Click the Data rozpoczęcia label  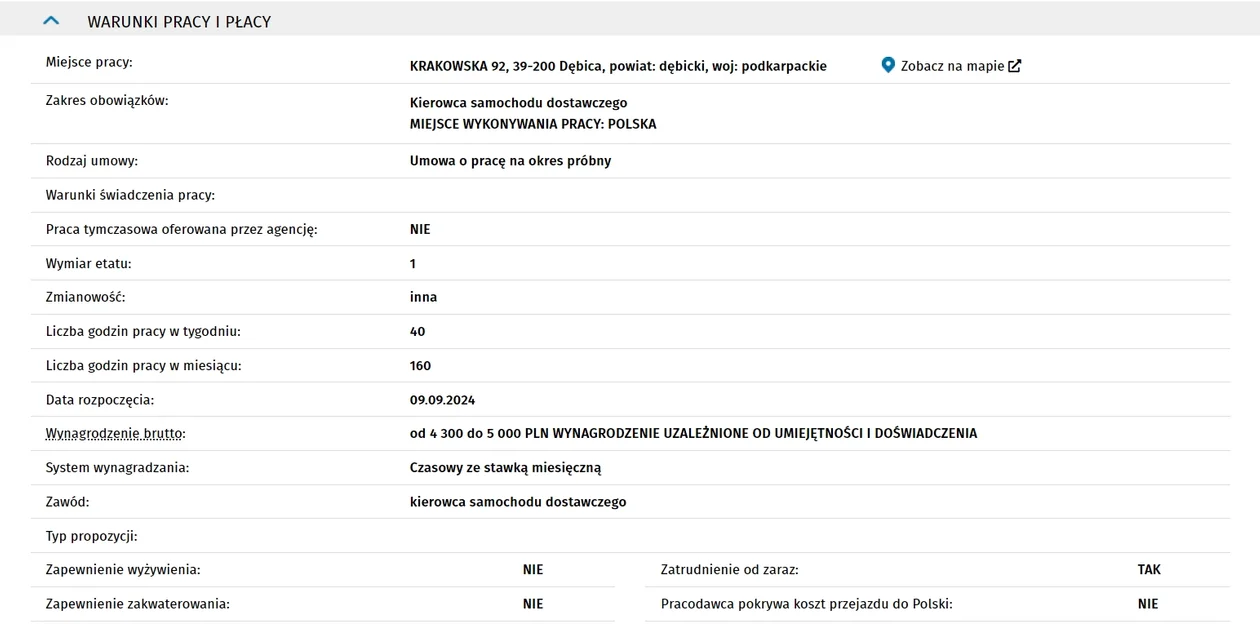(x=100, y=400)
